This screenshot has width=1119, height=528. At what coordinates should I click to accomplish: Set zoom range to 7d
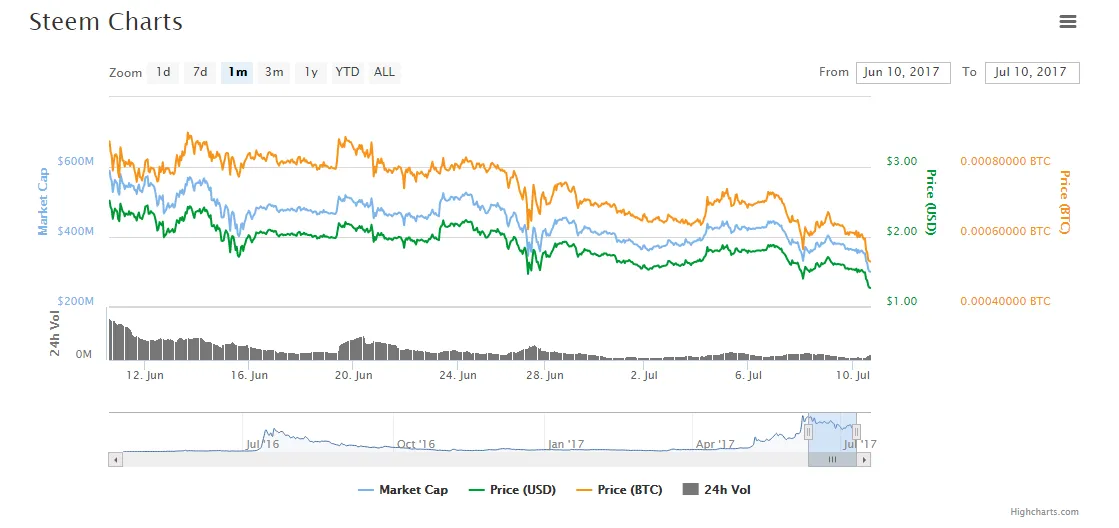[200, 72]
